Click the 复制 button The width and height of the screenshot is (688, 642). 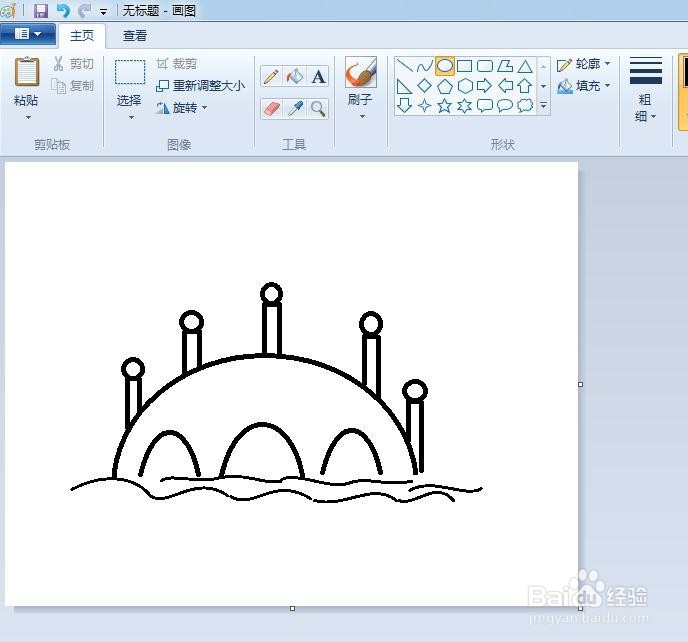click(73, 86)
